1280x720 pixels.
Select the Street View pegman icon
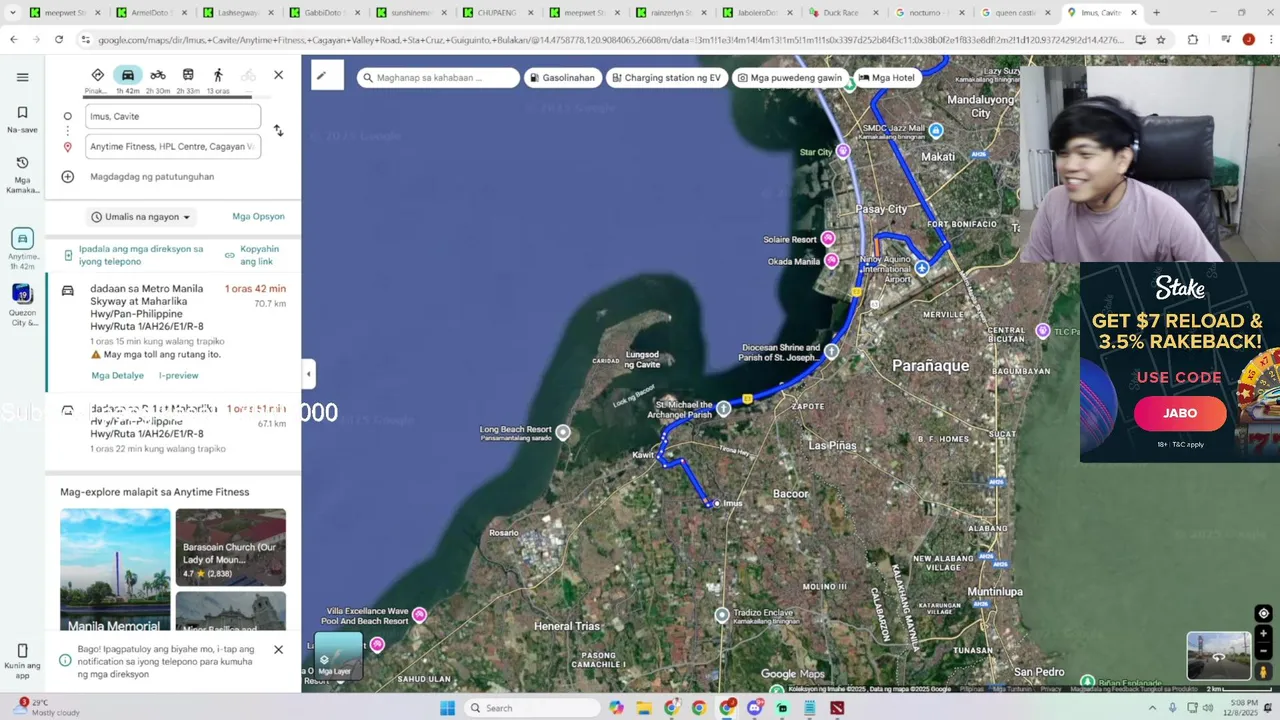pos(1263,672)
